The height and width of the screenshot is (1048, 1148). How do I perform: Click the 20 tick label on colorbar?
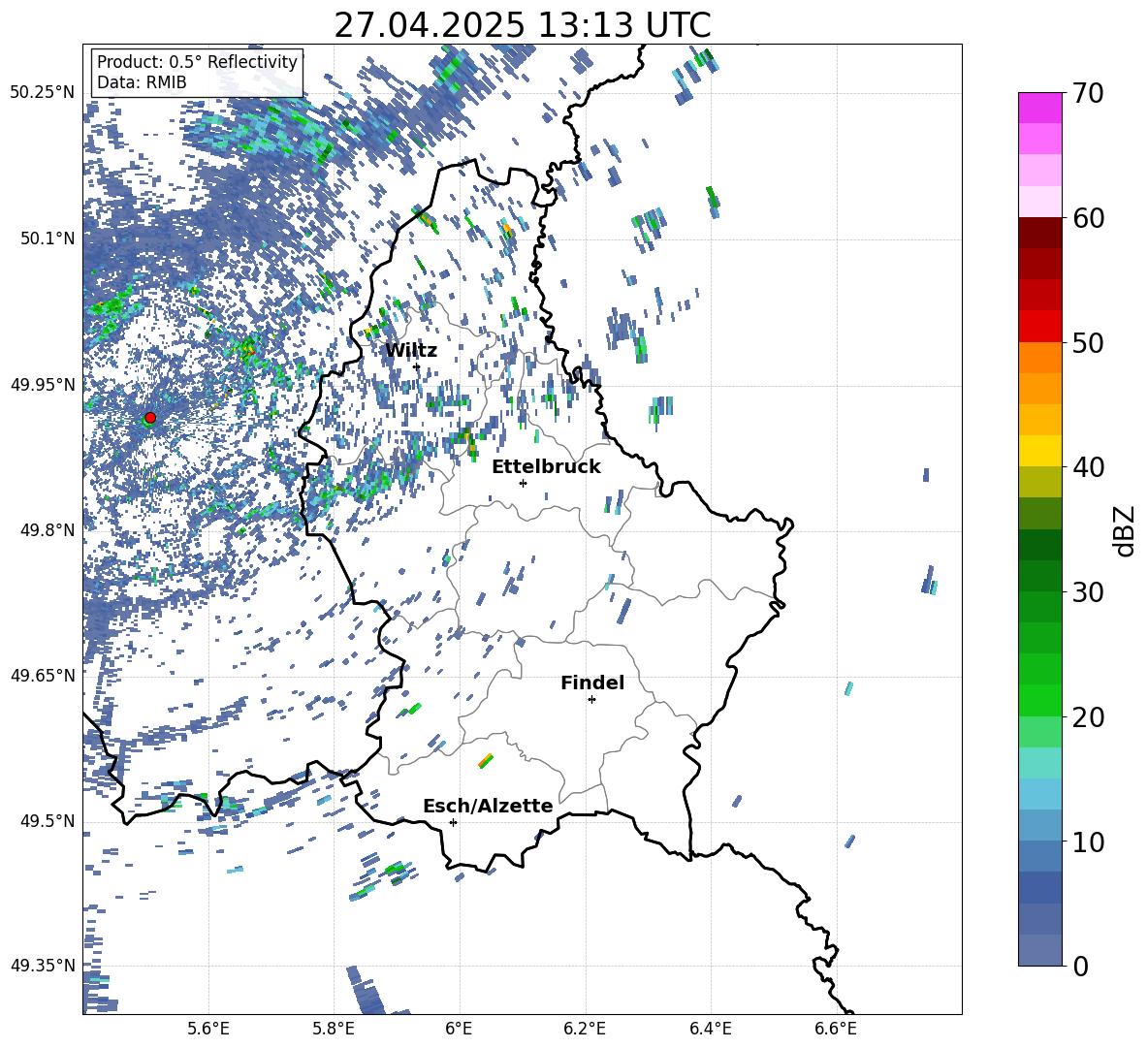tap(1088, 717)
